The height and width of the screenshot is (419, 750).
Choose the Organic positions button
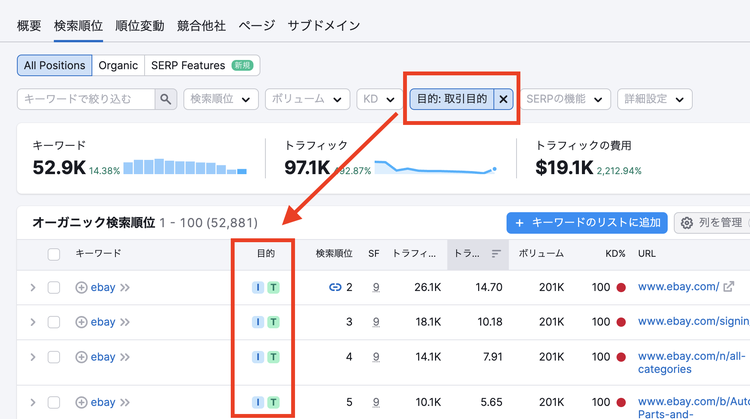[x=118, y=66]
